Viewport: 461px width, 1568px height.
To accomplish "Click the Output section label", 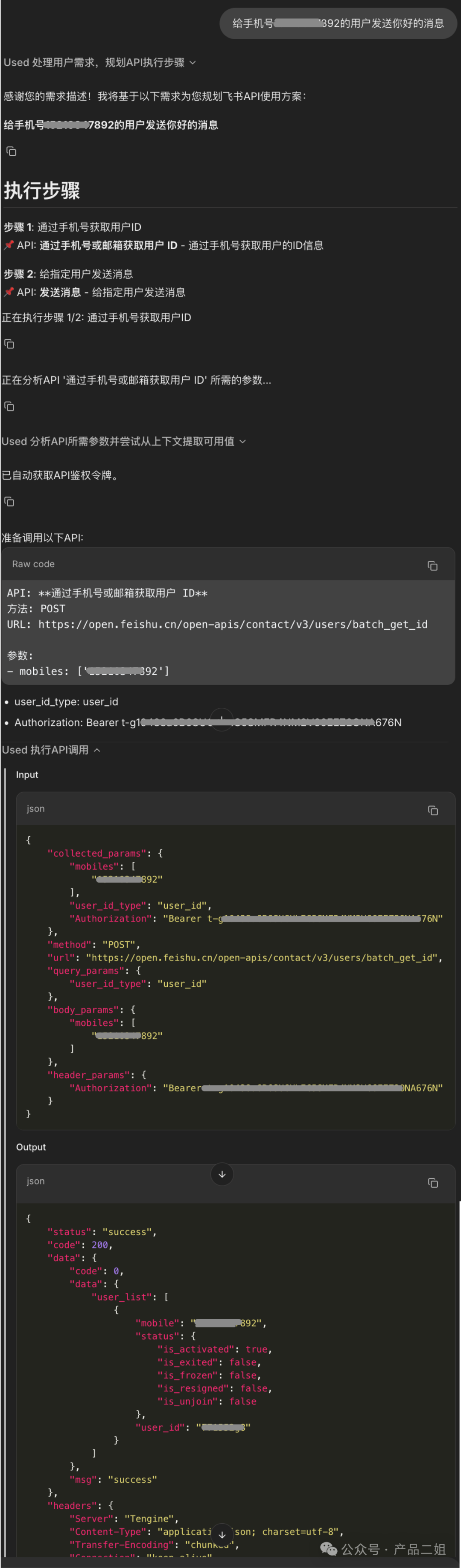I will point(31,1147).
